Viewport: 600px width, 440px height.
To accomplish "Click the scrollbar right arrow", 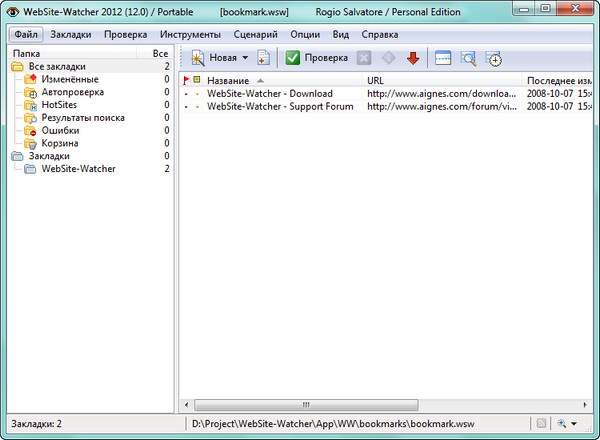I will (585, 405).
